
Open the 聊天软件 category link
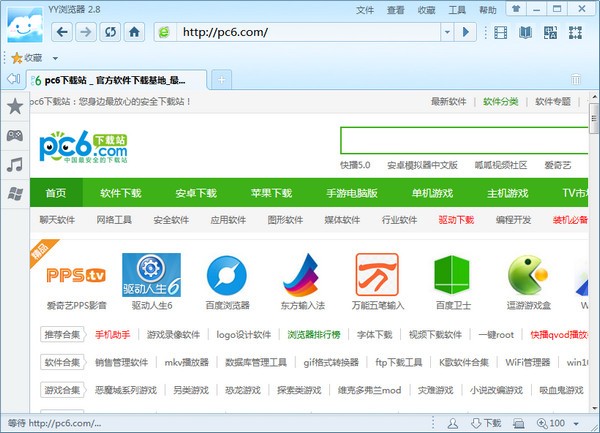(57, 220)
